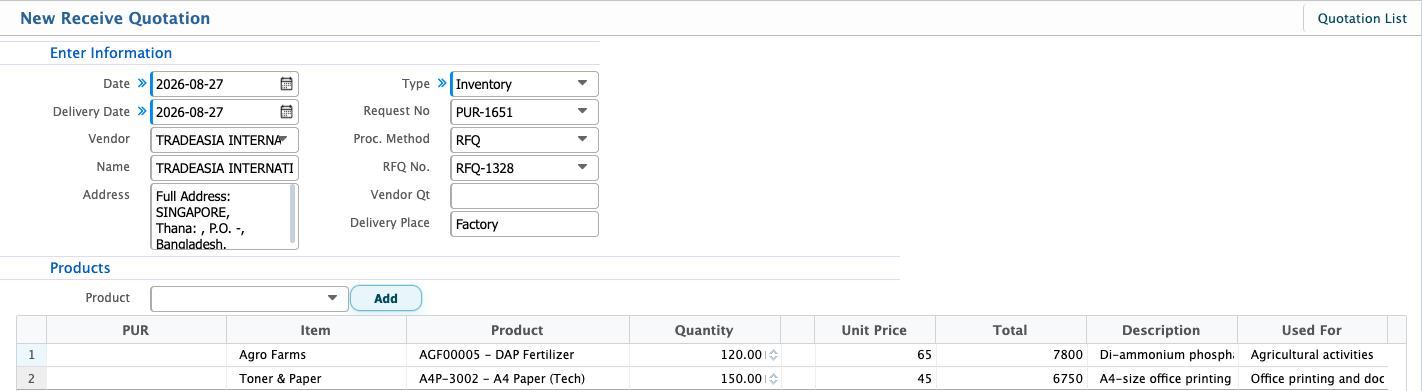Click the Unit Price column header
This screenshot has height=391, width=1422.
pos(875,330)
